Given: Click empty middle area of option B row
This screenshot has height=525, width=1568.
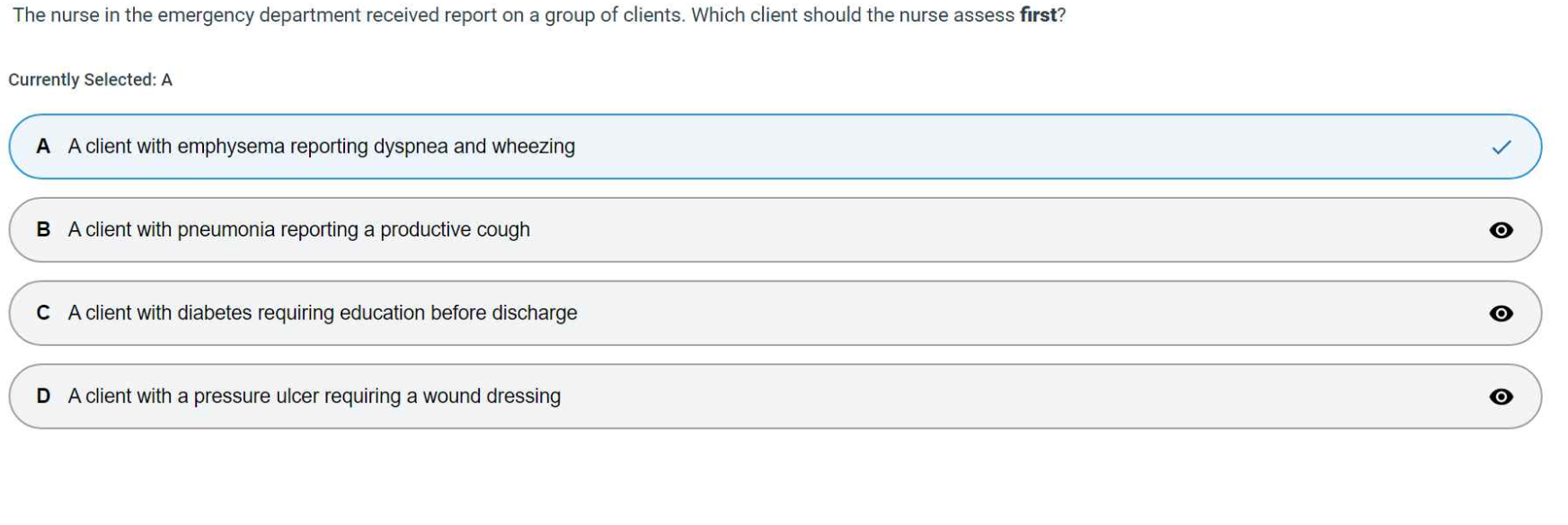Looking at the screenshot, I should click(988, 230).
